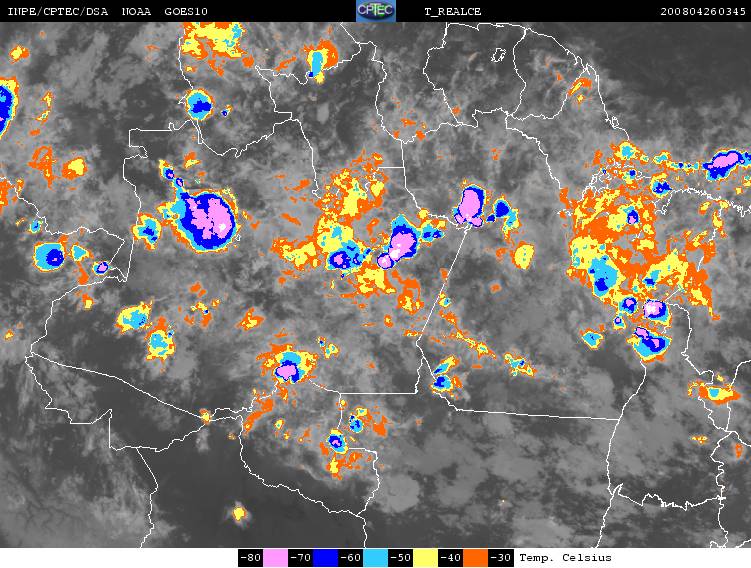Click the T_REALCE product label
Viewport: 751px width, 568px height.
pyautogui.click(x=453, y=12)
